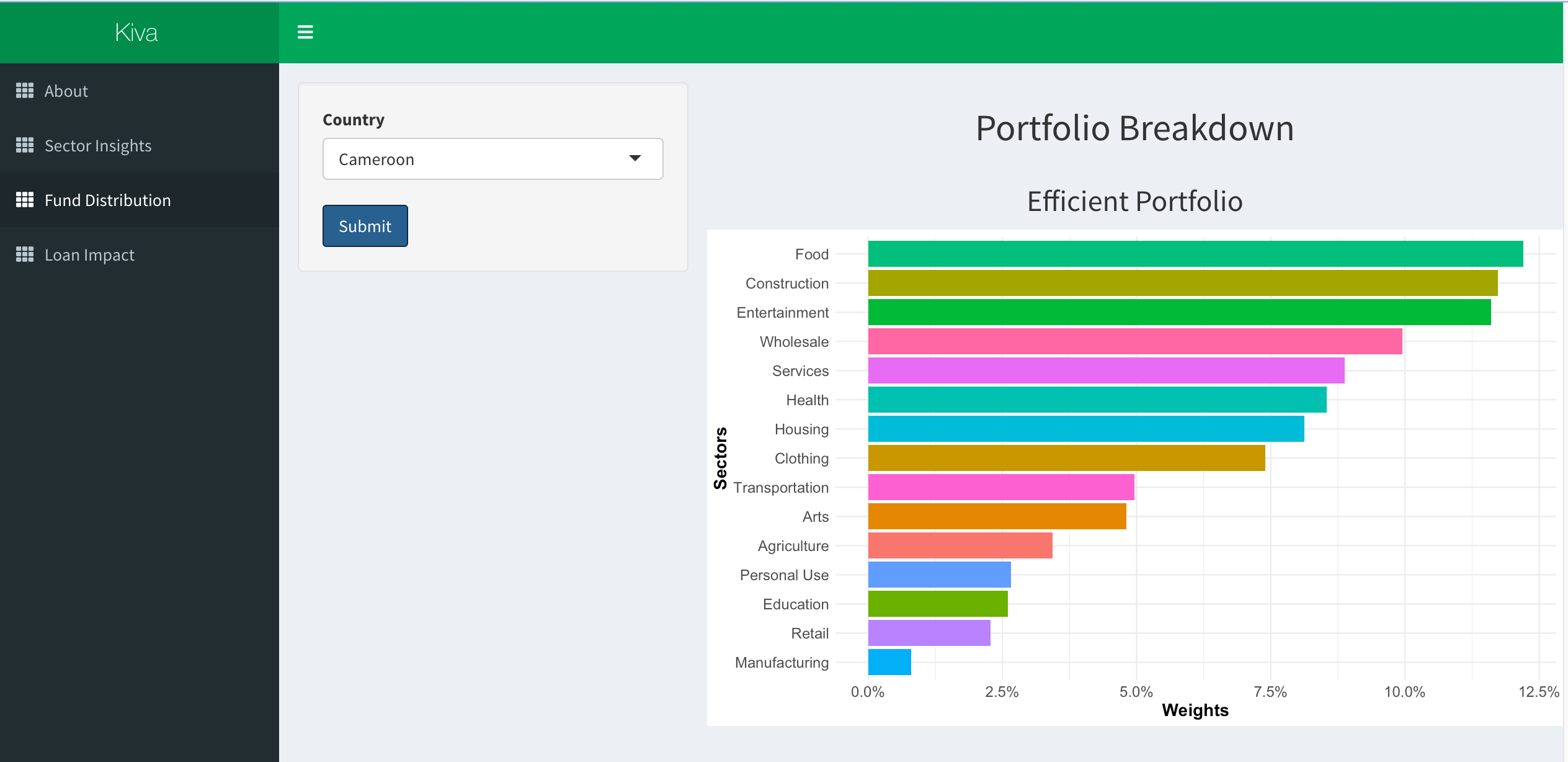1568x762 pixels.
Task: Click the Construction bar in chart
Action: (1182, 283)
